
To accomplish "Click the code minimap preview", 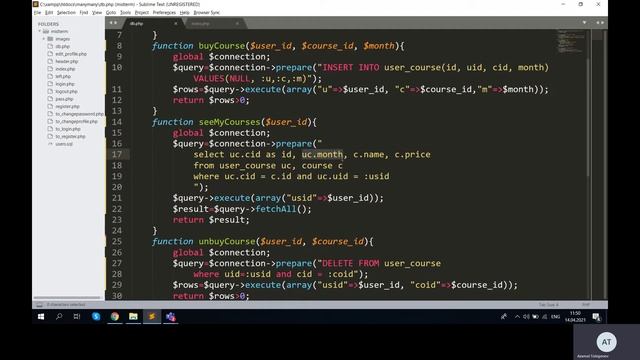I will [x=571, y=41].
